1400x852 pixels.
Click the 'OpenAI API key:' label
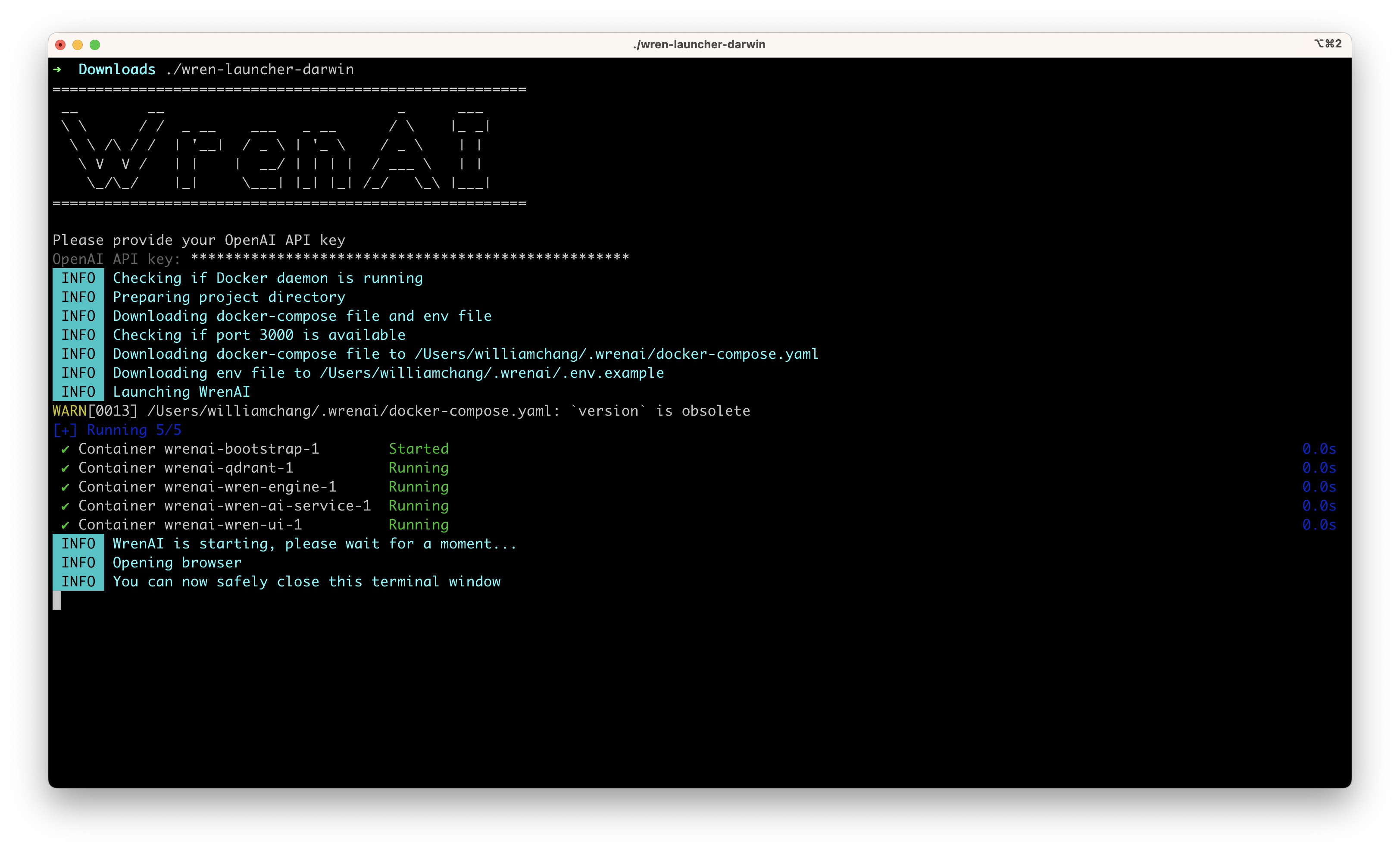pos(116,259)
